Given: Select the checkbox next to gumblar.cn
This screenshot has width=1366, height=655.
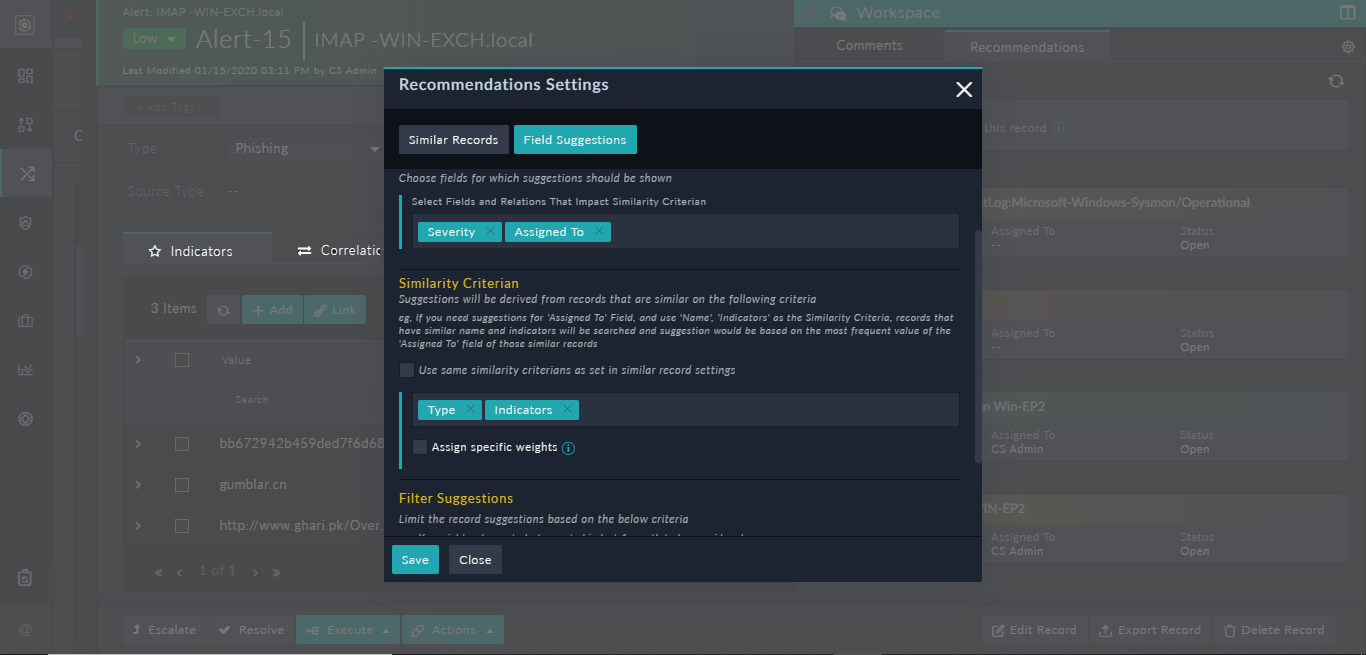Looking at the screenshot, I should point(182,484).
